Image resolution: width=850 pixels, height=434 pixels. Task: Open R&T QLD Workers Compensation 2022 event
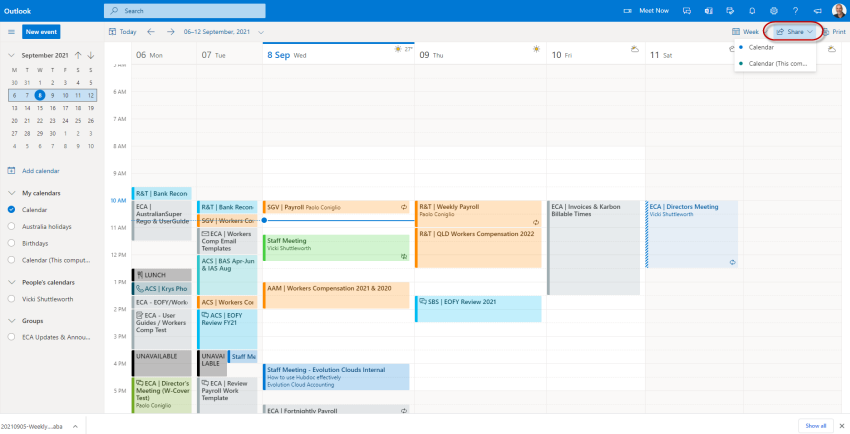point(478,248)
